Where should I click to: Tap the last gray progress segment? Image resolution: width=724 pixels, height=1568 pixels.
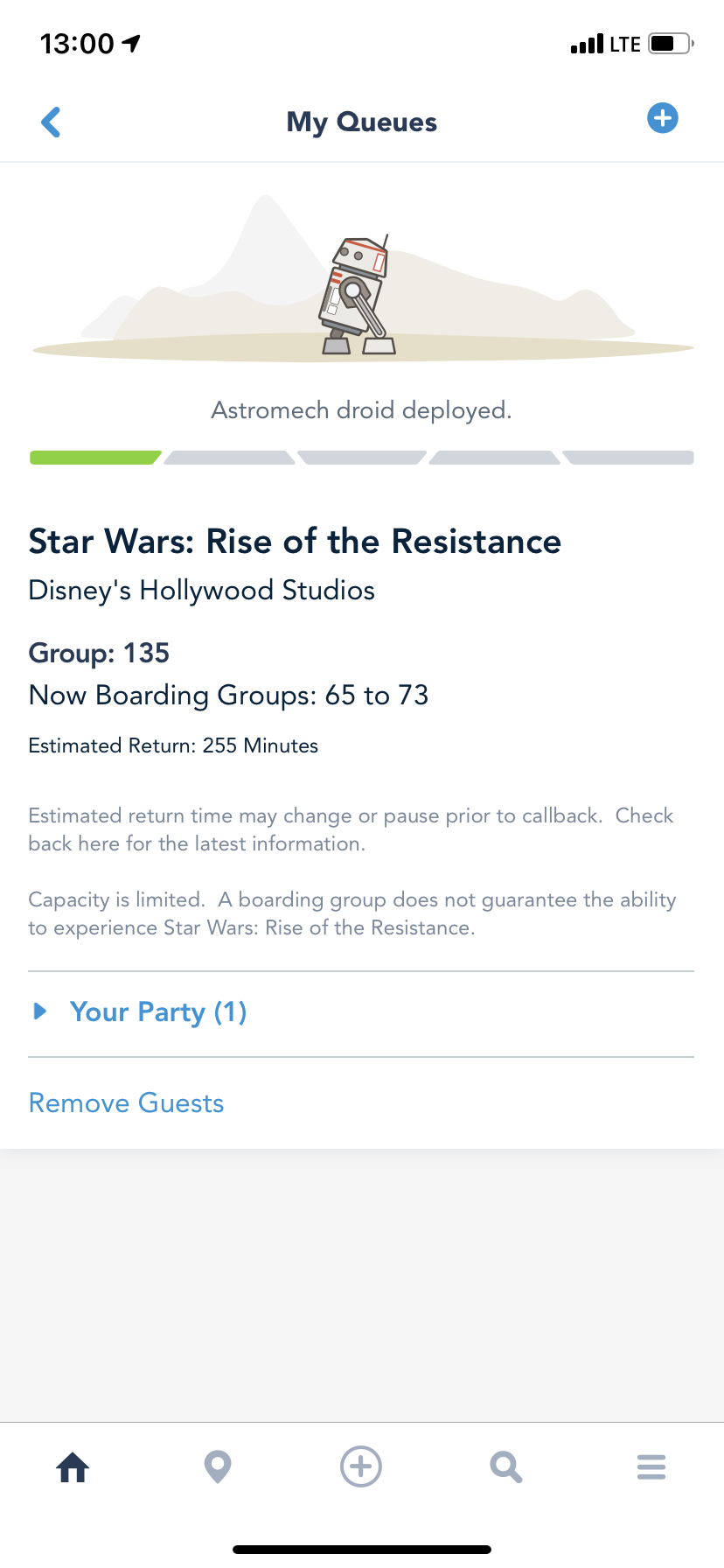click(x=630, y=458)
